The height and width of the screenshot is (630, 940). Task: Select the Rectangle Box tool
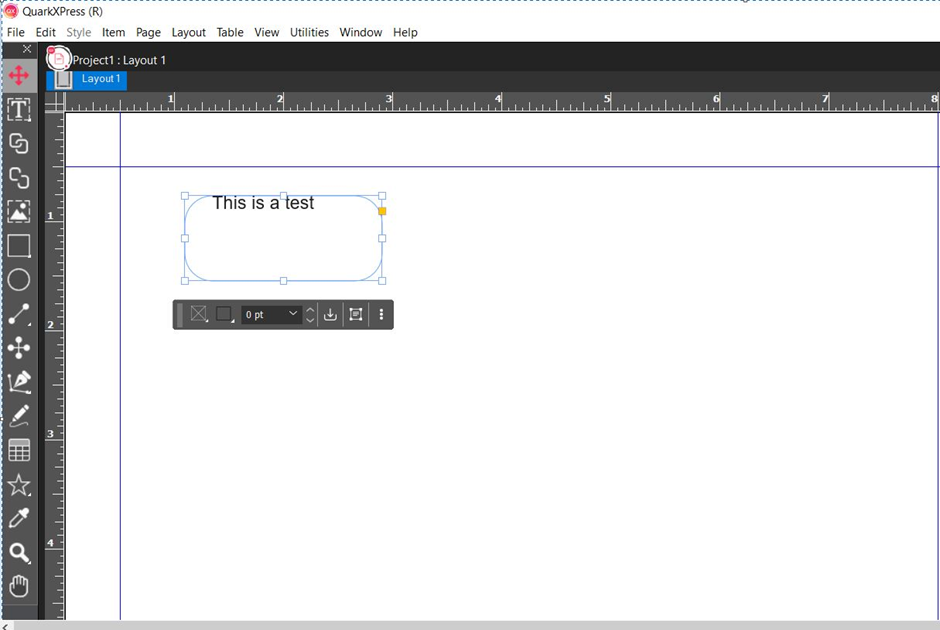pos(18,245)
